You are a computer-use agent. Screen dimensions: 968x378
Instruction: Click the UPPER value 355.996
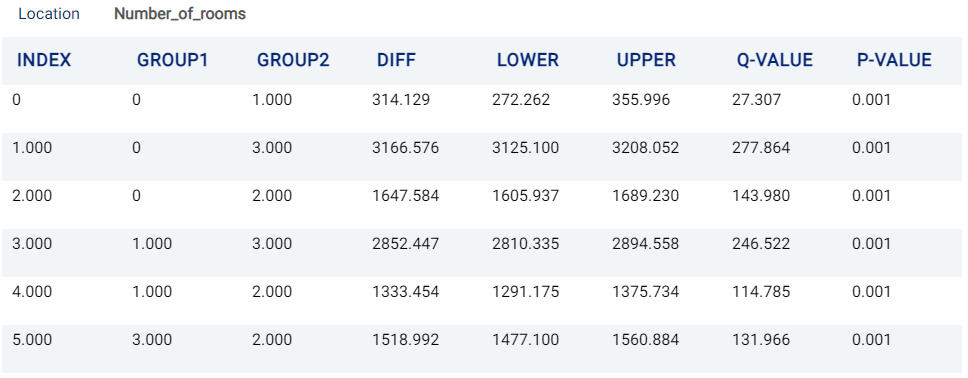coord(641,99)
